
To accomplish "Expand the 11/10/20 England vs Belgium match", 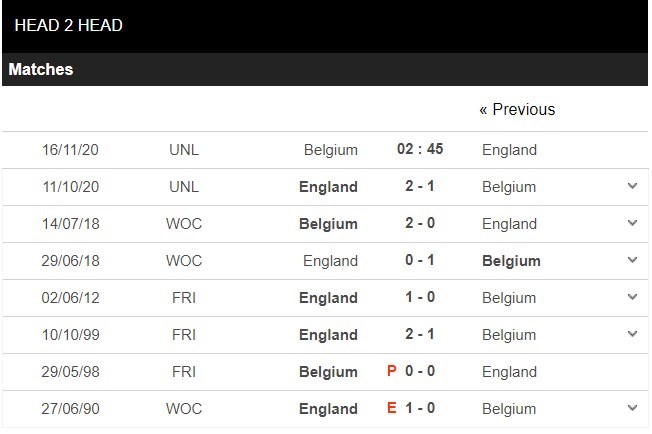I will (x=631, y=187).
